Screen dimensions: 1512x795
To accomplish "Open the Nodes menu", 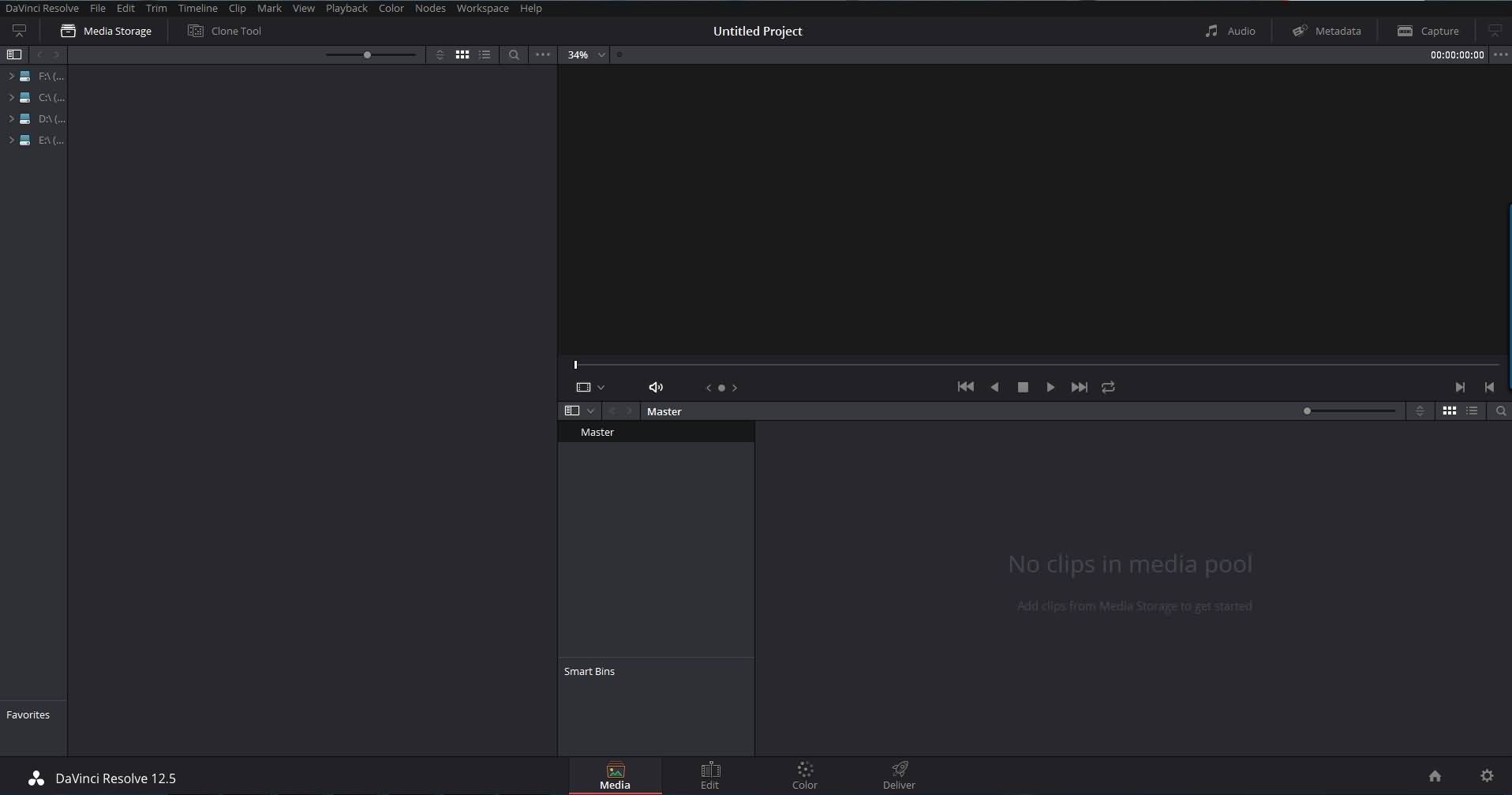I will point(430,8).
